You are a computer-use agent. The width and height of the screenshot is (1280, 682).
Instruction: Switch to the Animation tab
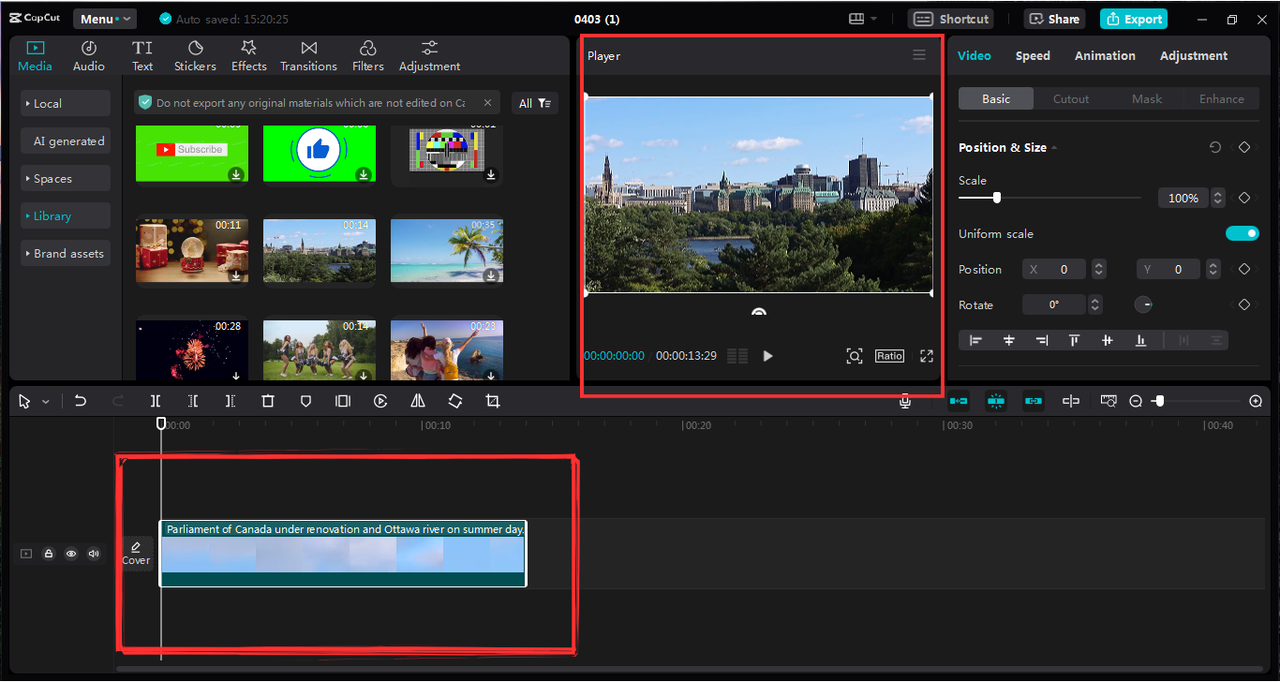pyautogui.click(x=1104, y=55)
